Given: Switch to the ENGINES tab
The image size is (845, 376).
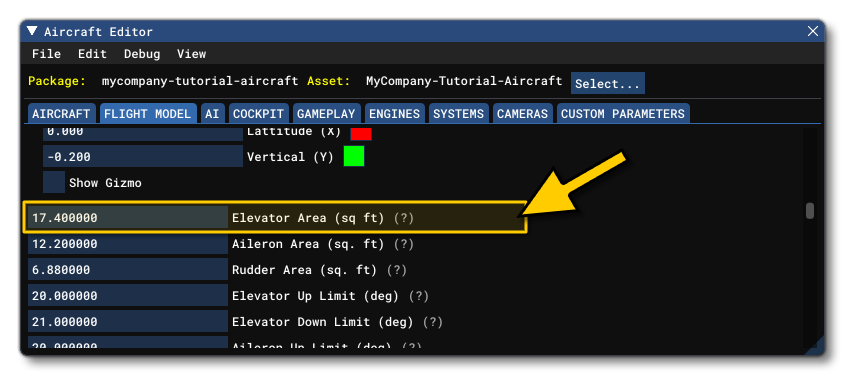Looking at the screenshot, I should pos(394,114).
